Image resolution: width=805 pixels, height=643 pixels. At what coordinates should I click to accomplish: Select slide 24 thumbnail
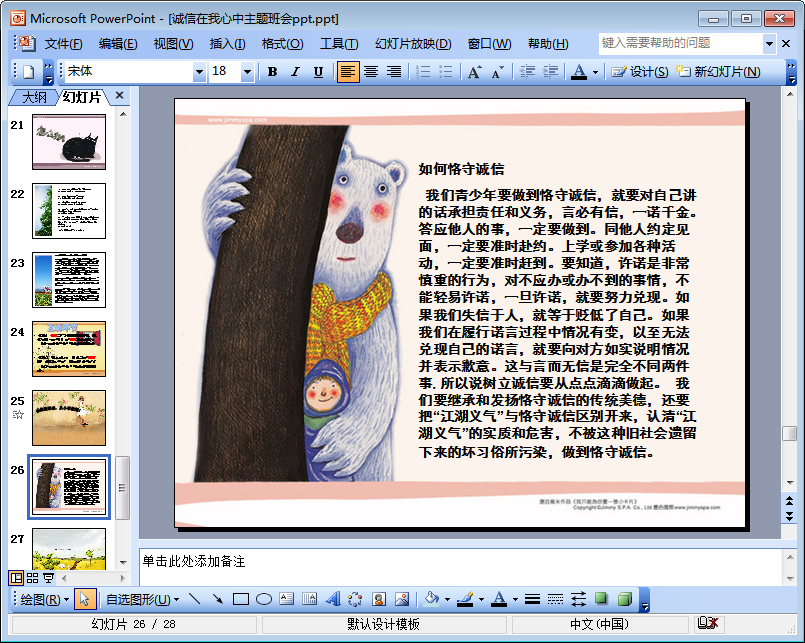pyautogui.click(x=69, y=349)
